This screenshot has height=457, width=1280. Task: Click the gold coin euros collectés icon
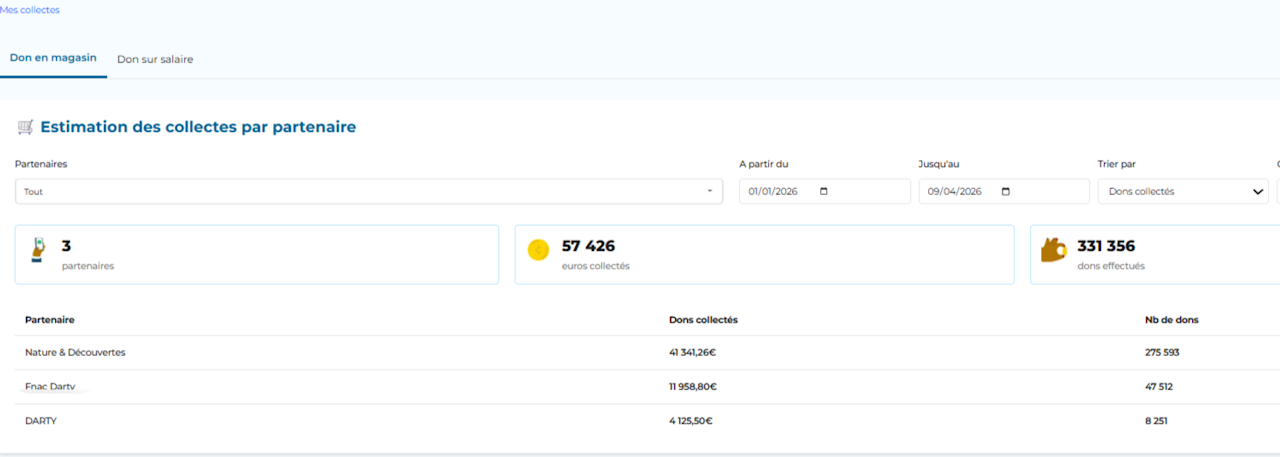click(x=538, y=250)
